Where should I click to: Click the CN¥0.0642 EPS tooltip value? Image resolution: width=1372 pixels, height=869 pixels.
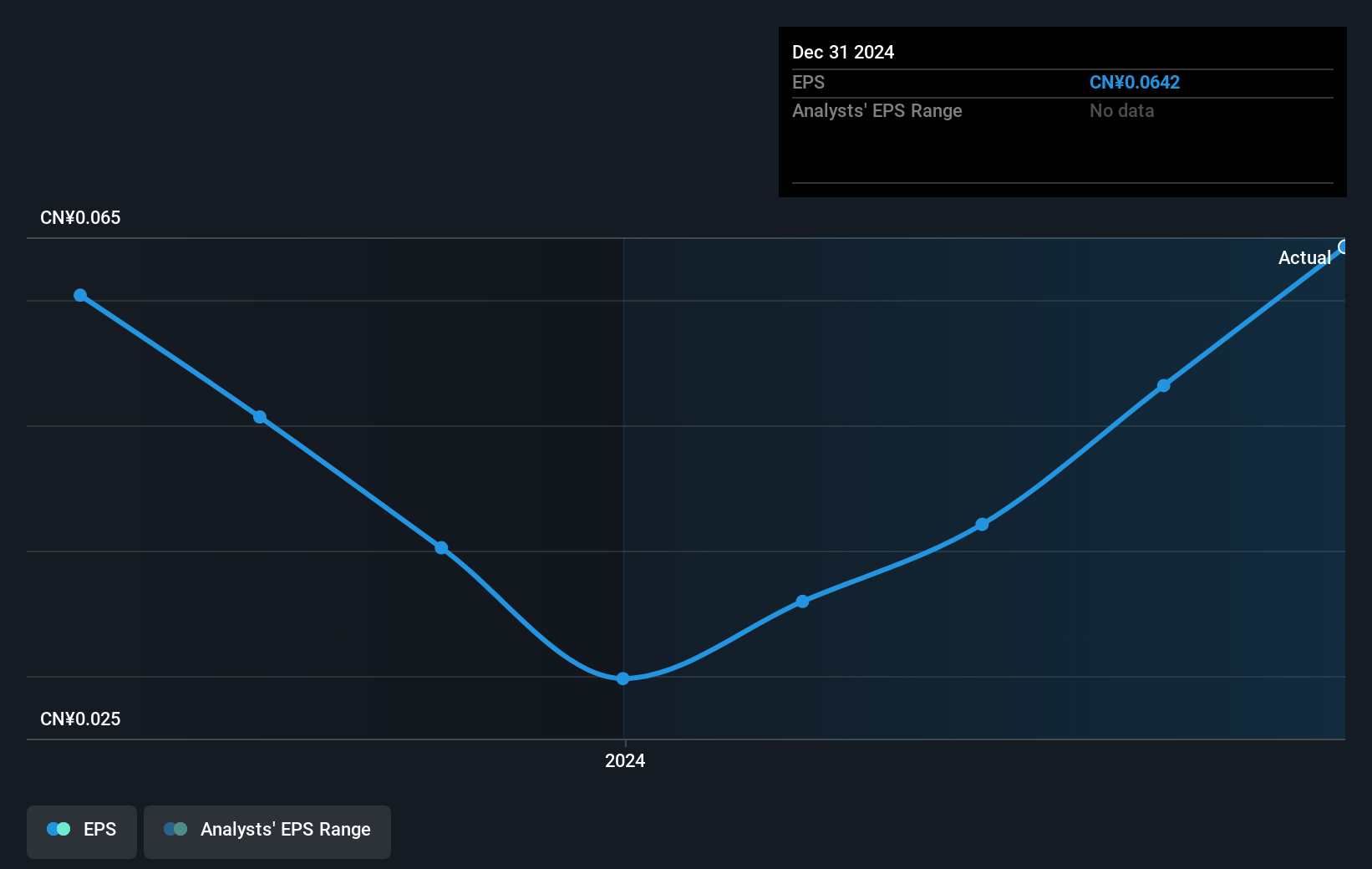point(1134,82)
